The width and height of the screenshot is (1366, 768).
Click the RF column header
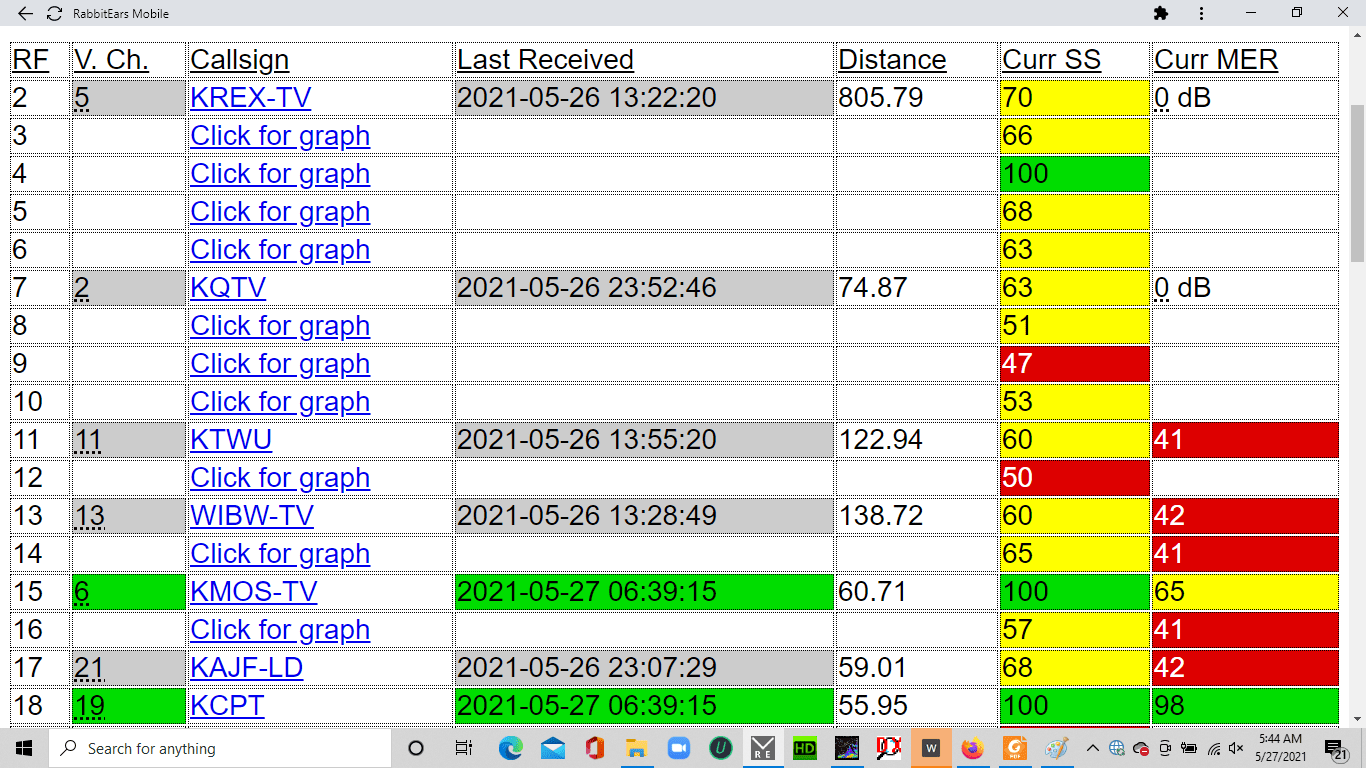tap(30, 59)
